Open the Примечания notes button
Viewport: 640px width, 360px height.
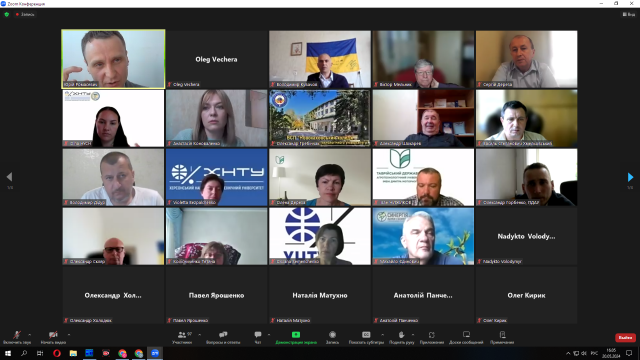click(502, 337)
